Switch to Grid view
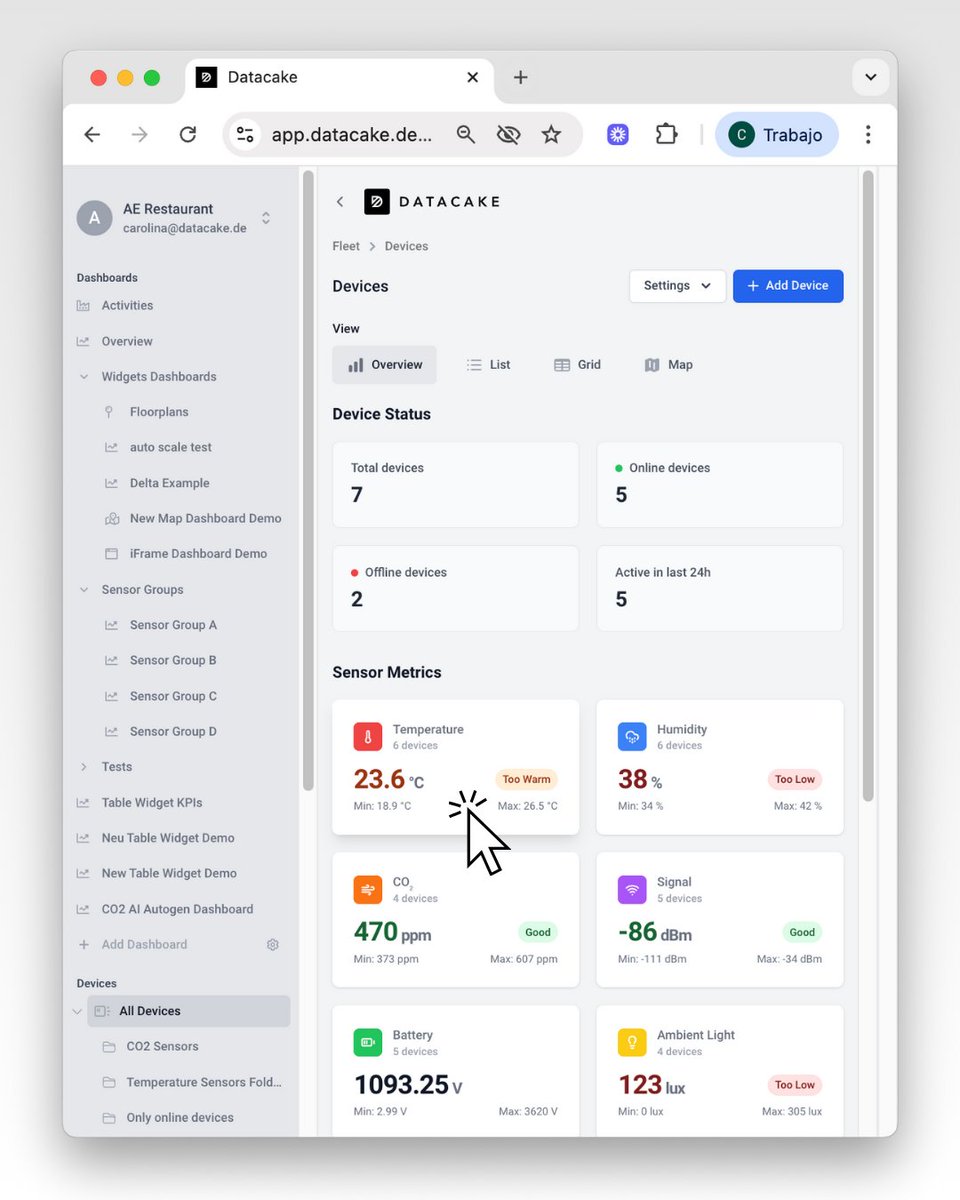This screenshot has height=1200, width=960. pyautogui.click(x=577, y=365)
